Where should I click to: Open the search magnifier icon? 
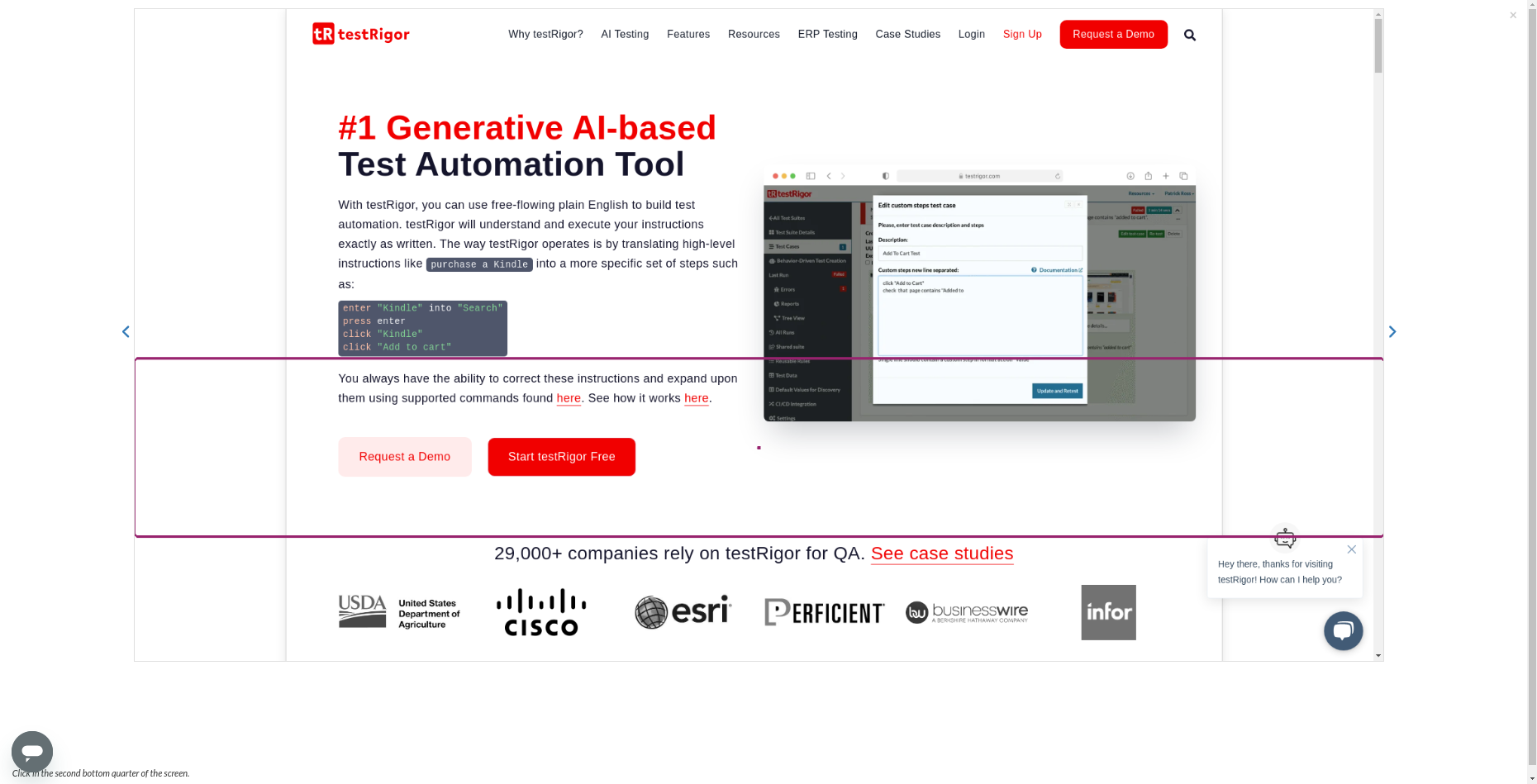(1189, 35)
